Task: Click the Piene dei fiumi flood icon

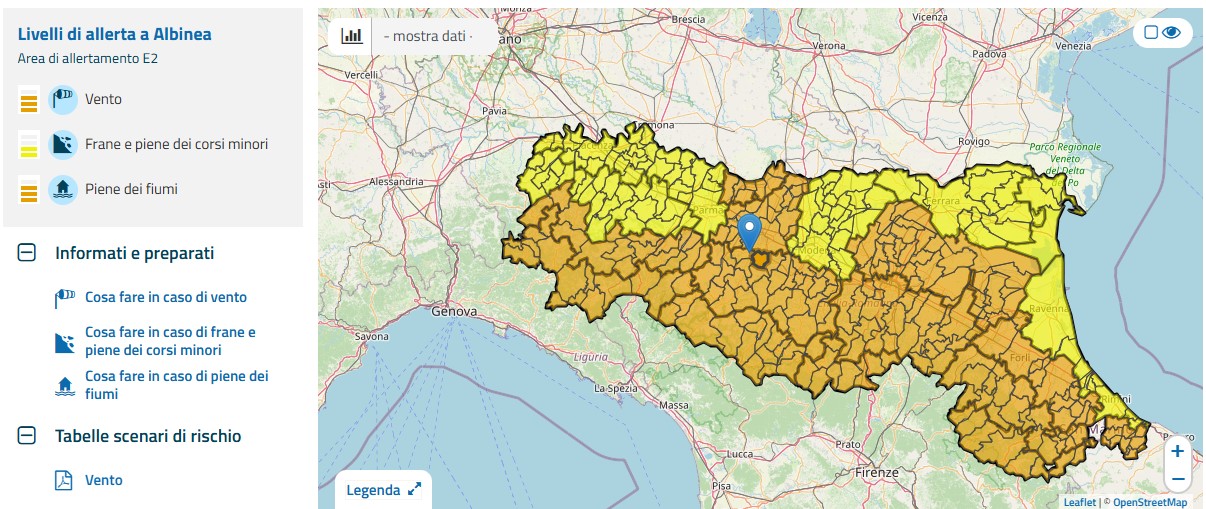Action: tap(63, 188)
